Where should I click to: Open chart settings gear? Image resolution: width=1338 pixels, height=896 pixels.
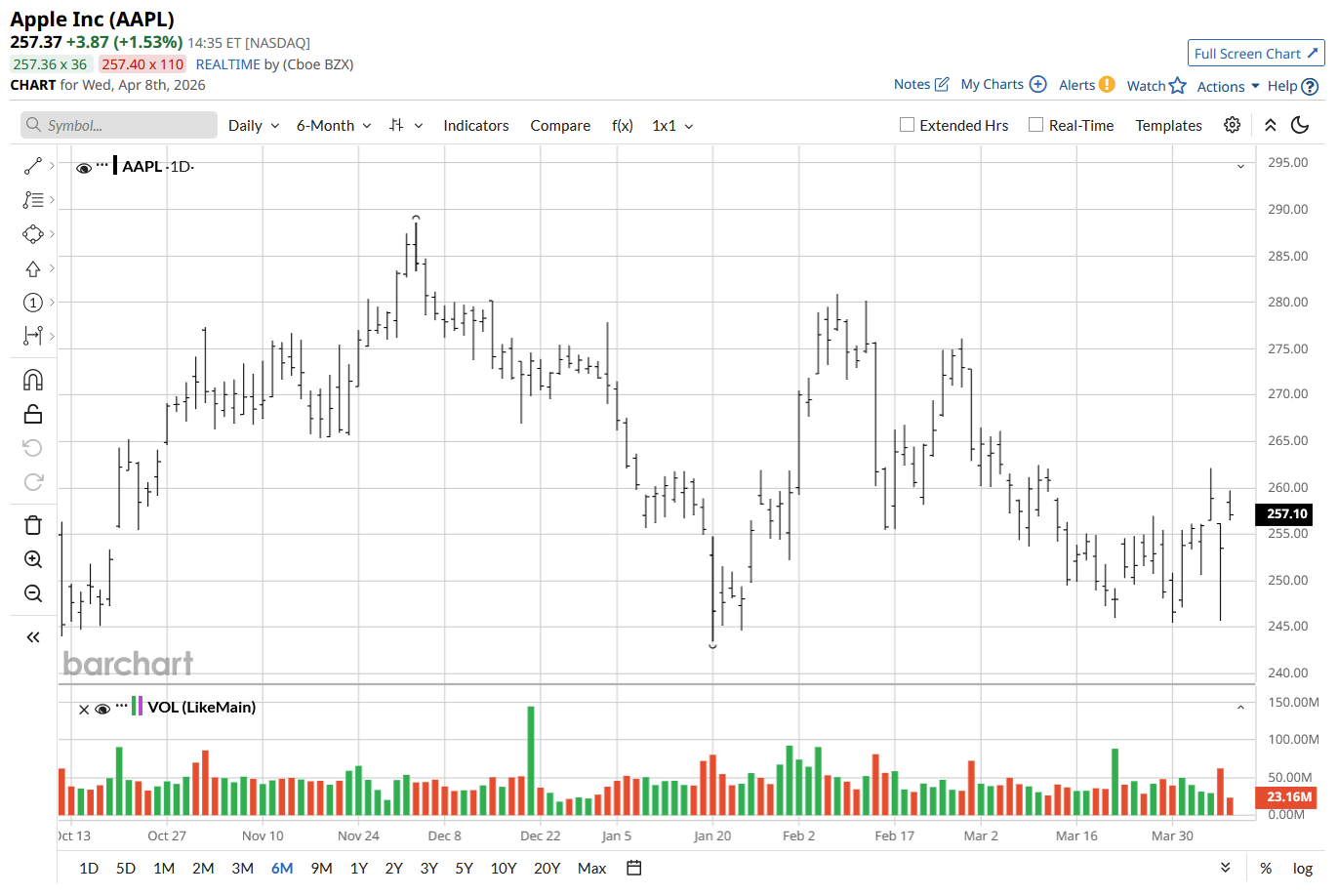(1233, 125)
